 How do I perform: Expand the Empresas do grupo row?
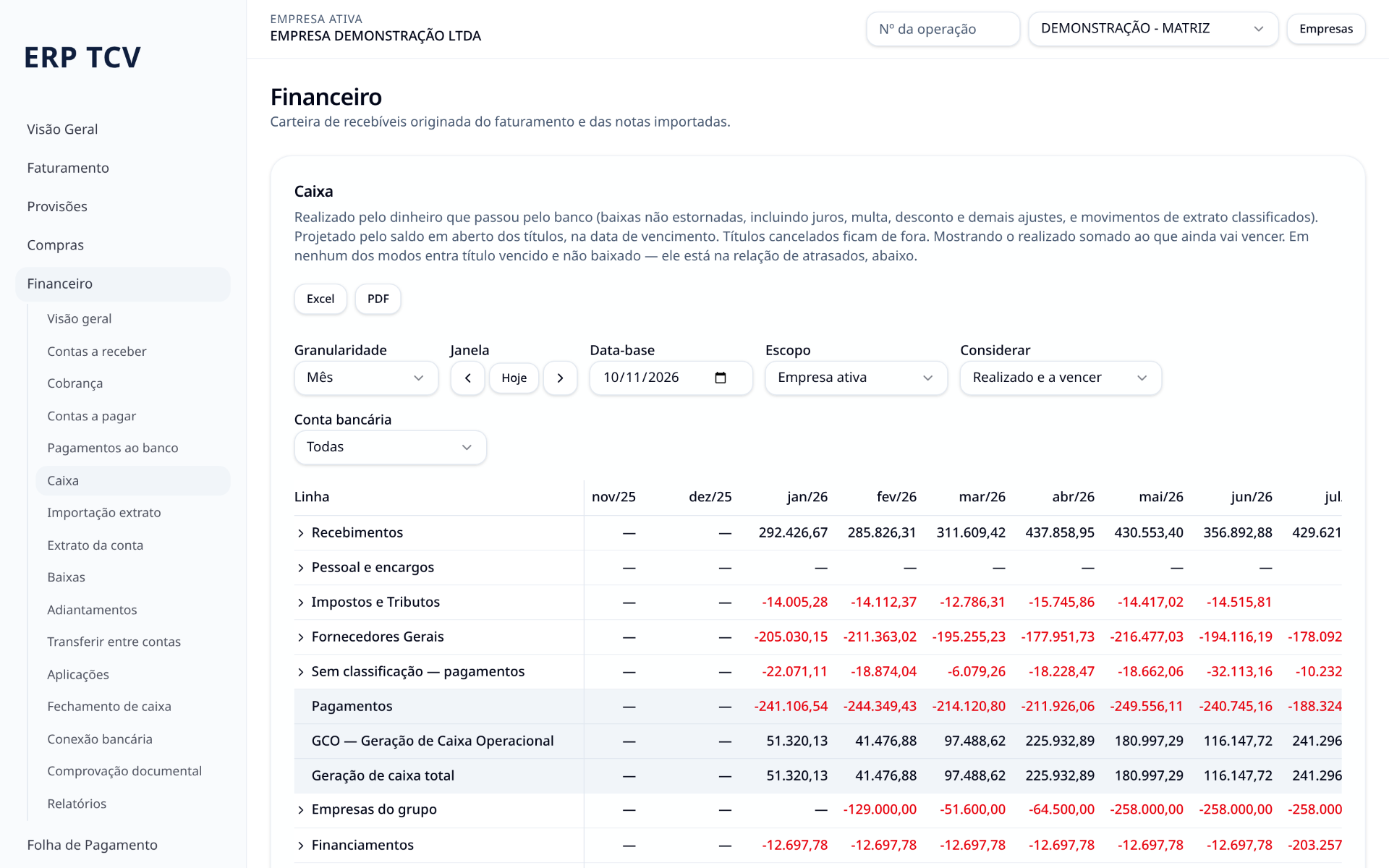click(301, 810)
